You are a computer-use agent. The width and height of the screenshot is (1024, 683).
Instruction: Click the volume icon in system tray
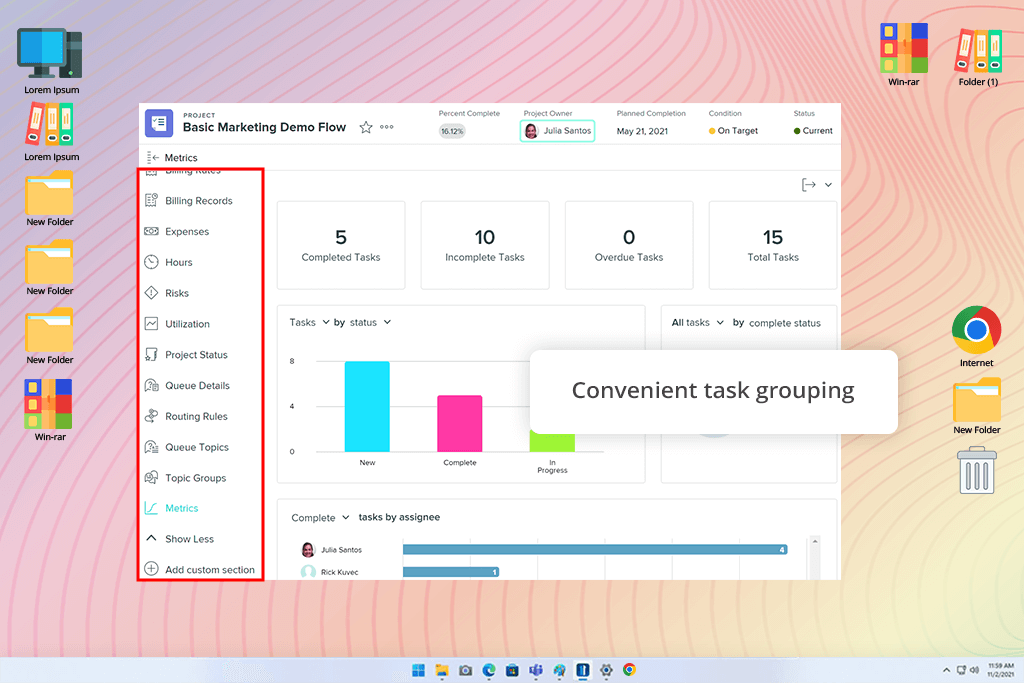point(974,670)
